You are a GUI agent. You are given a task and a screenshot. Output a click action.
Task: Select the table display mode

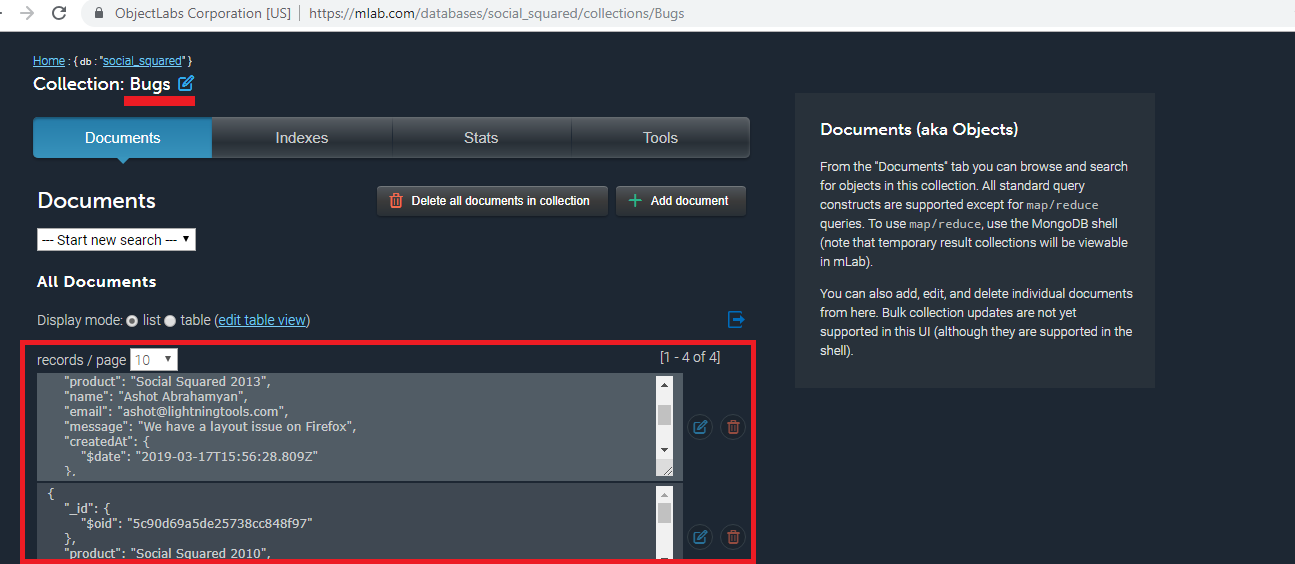tap(170, 321)
